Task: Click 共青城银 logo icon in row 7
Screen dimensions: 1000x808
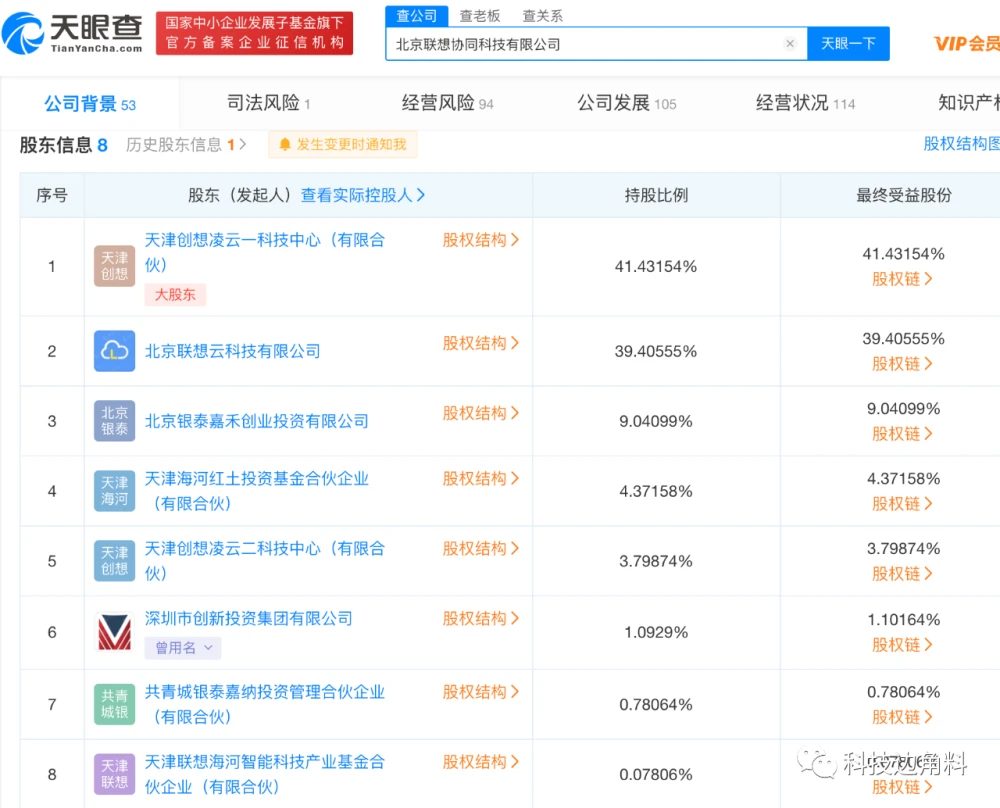Action: [114, 704]
